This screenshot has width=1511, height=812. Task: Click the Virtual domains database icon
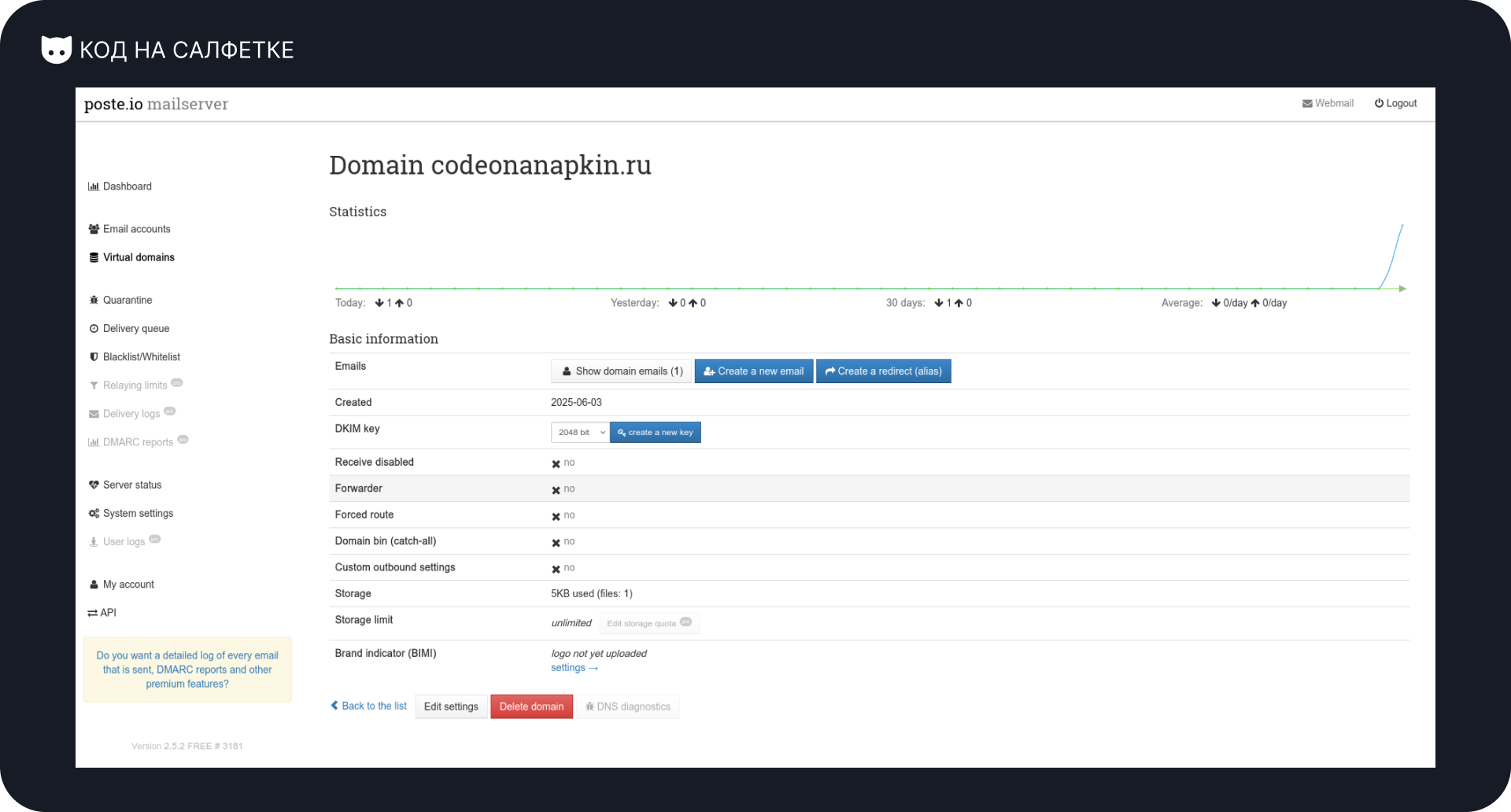tap(94, 257)
